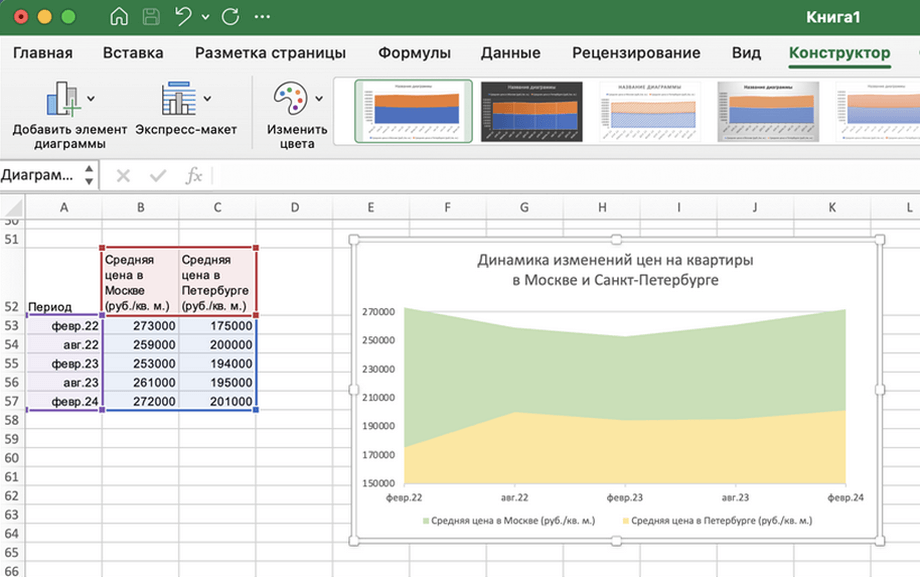The image size is (920, 577).
Task: Select the first white chart style thumbnail
Action: coord(414,112)
